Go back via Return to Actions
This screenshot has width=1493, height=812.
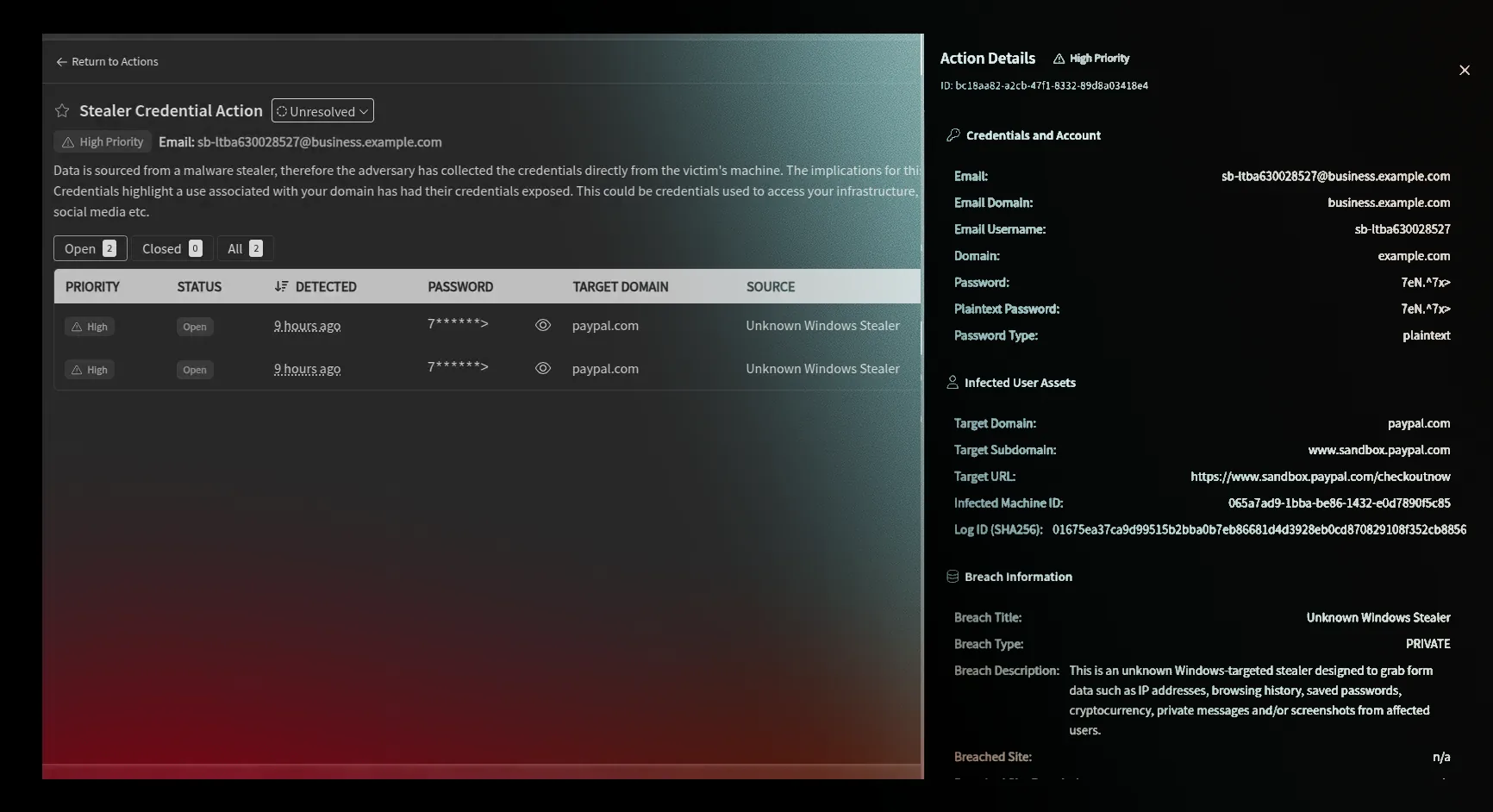pyautogui.click(x=107, y=62)
